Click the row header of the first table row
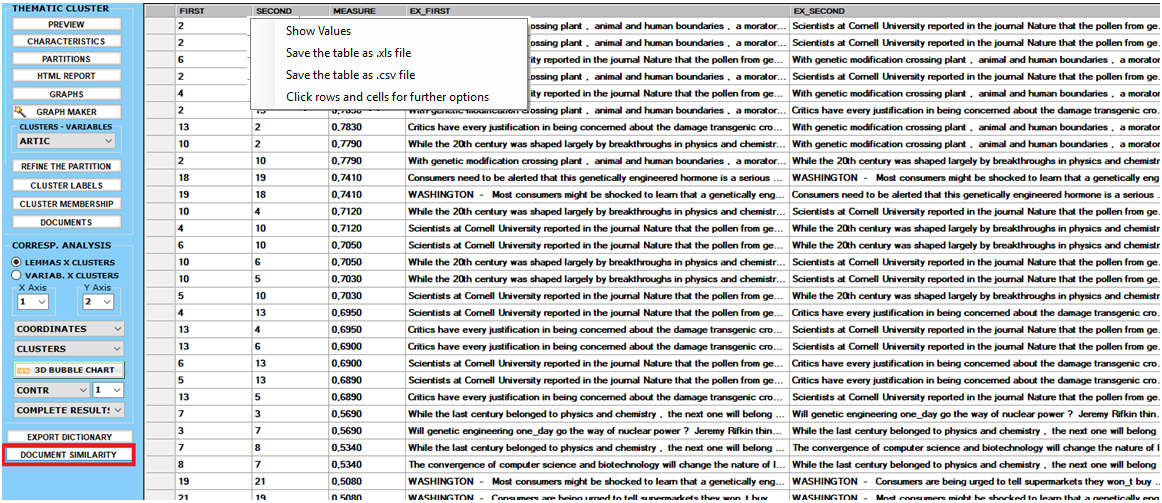1162x503 pixels. click(x=159, y=25)
